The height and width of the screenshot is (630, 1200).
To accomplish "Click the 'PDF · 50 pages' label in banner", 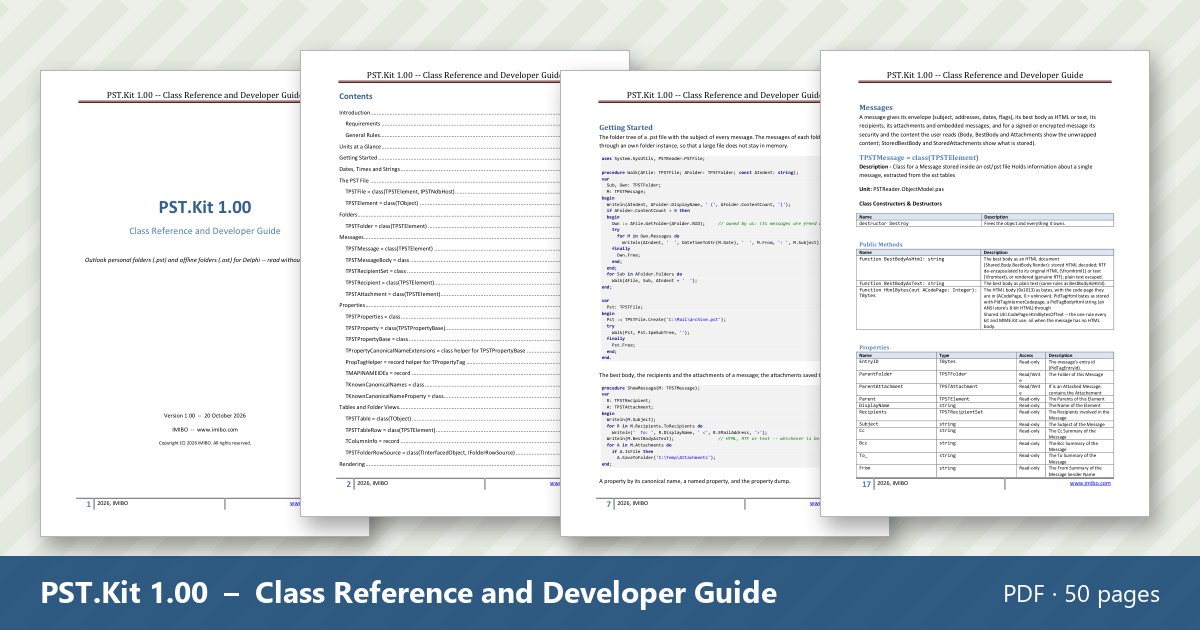I will click(1082, 594).
